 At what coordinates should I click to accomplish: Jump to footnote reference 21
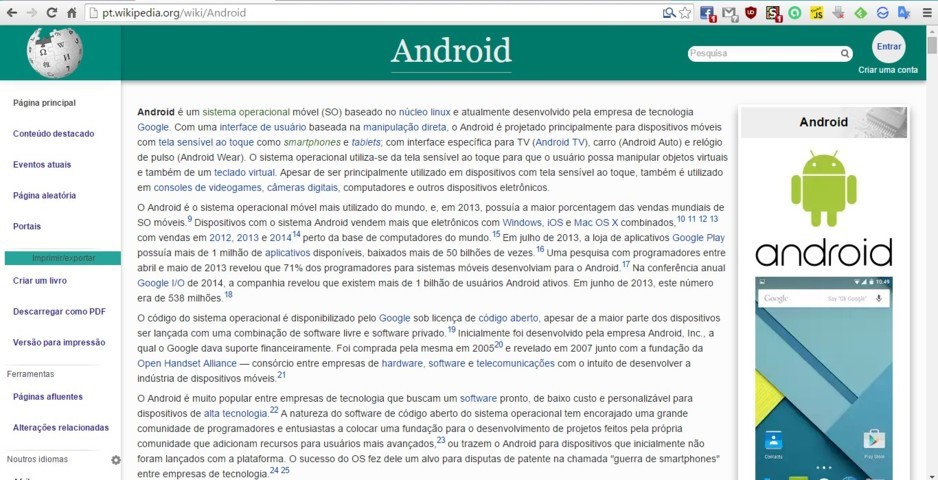pos(282,375)
